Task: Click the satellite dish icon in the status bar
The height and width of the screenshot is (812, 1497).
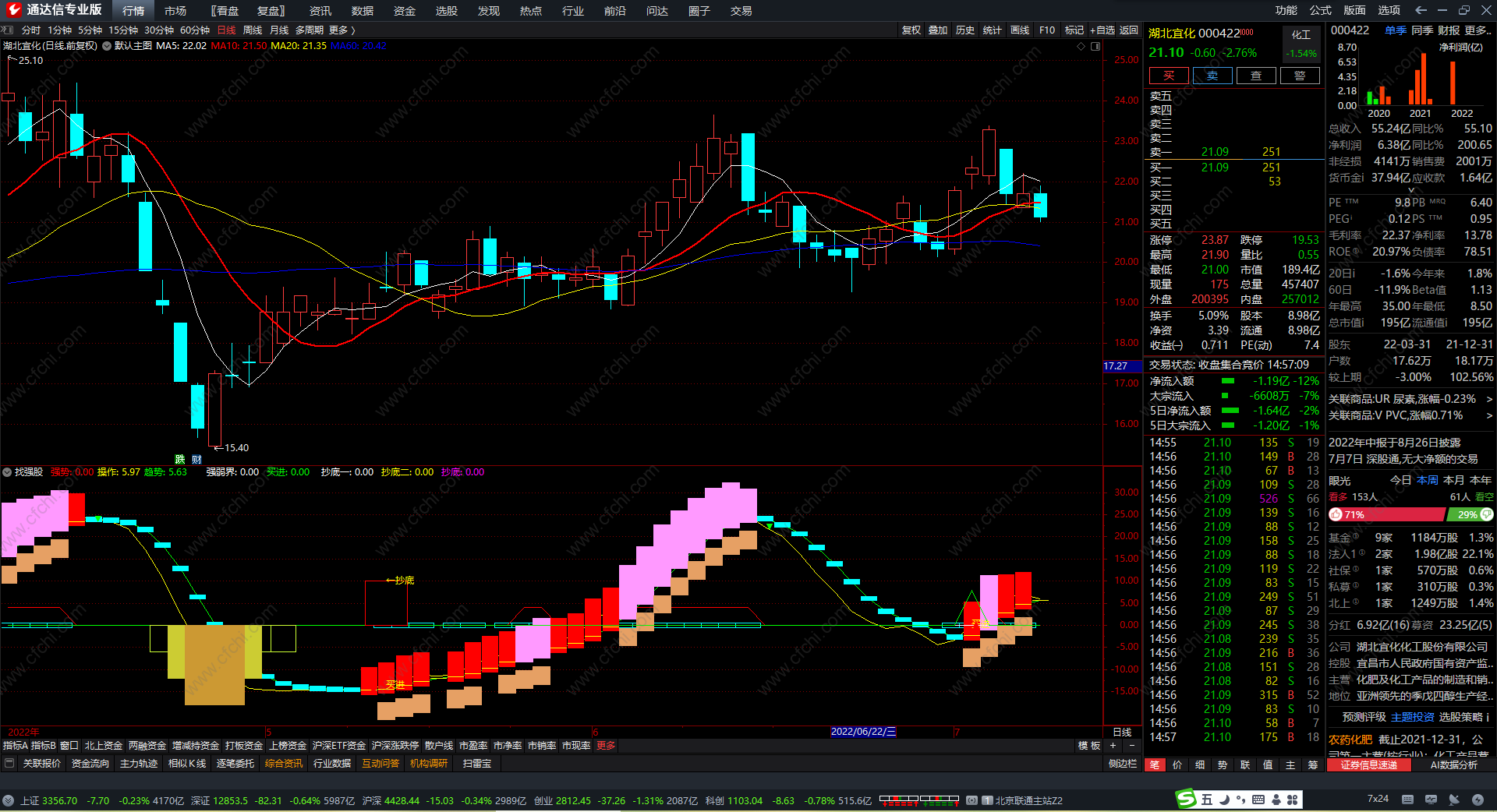Action: 1454,799
